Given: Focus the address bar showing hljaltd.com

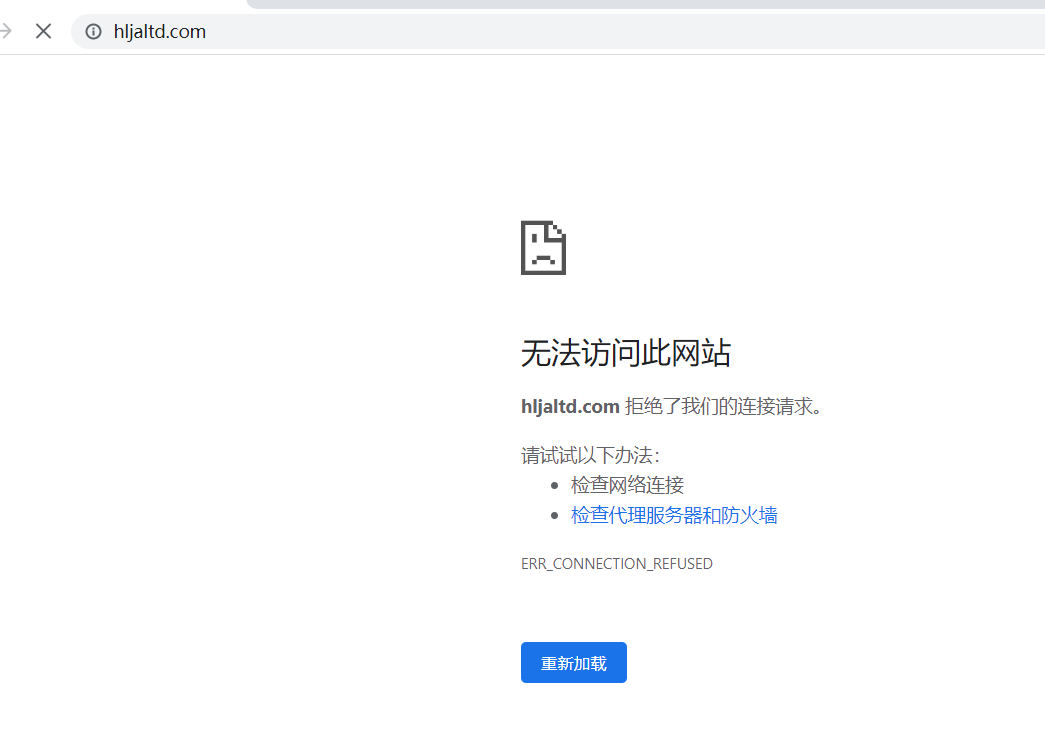Looking at the screenshot, I should pyautogui.click(x=160, y=32).
